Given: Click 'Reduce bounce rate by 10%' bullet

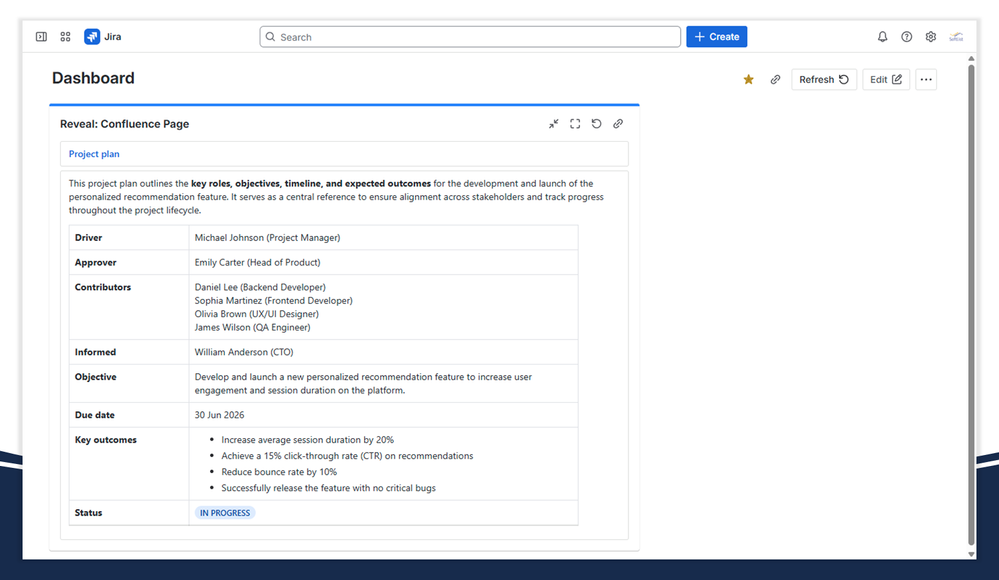Looking at the screenshot, I should [x=279, y=472].
